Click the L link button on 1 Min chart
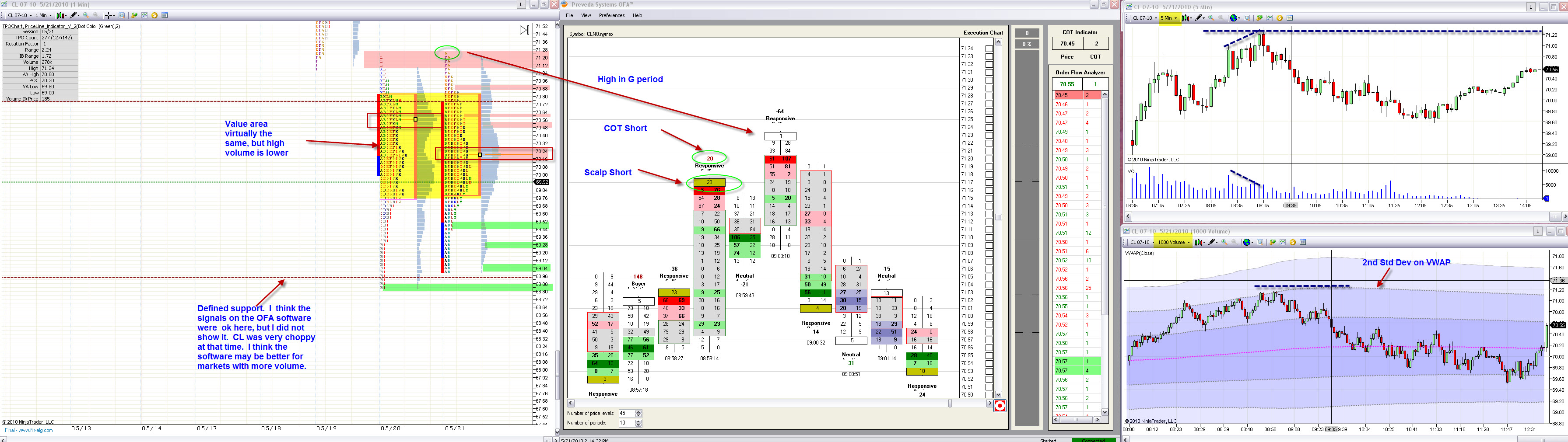The width and height of the screenshot is (1568, 442). click(521, 4)
